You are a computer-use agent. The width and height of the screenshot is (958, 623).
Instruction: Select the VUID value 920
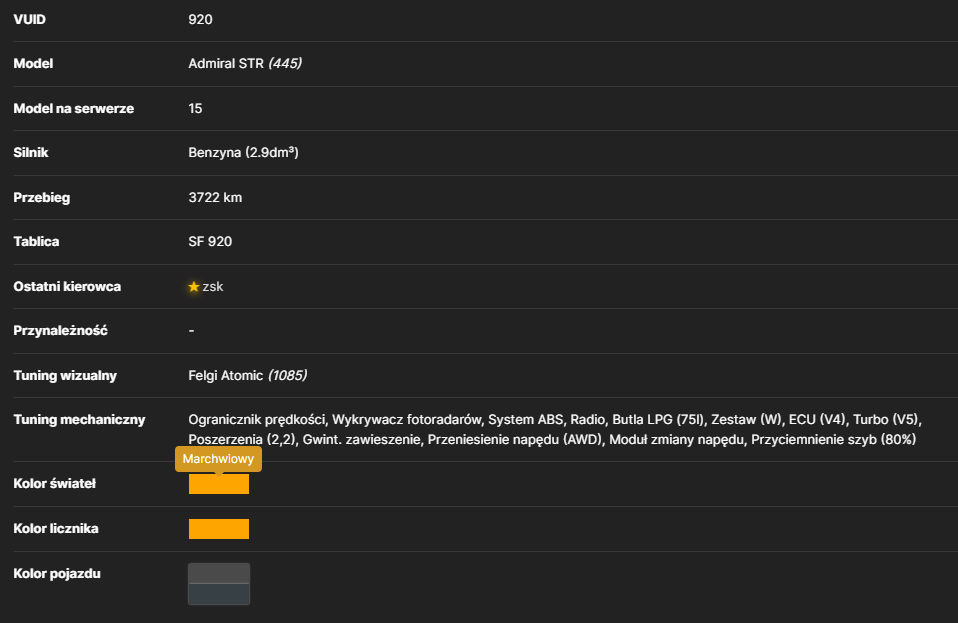(200, 20)
